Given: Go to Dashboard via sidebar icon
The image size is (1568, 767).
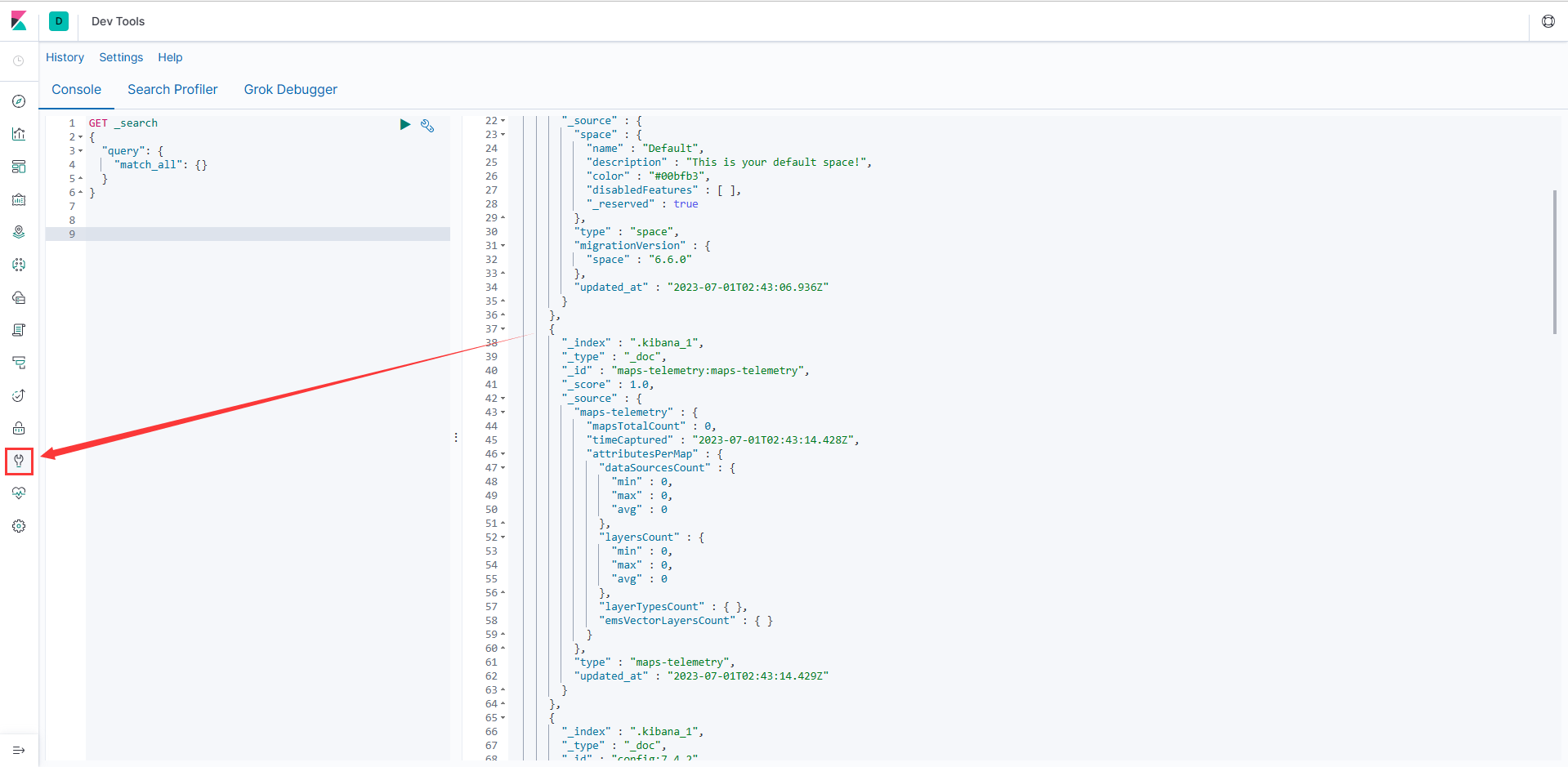Looking at the screenshot, I should tap(19, 167).
